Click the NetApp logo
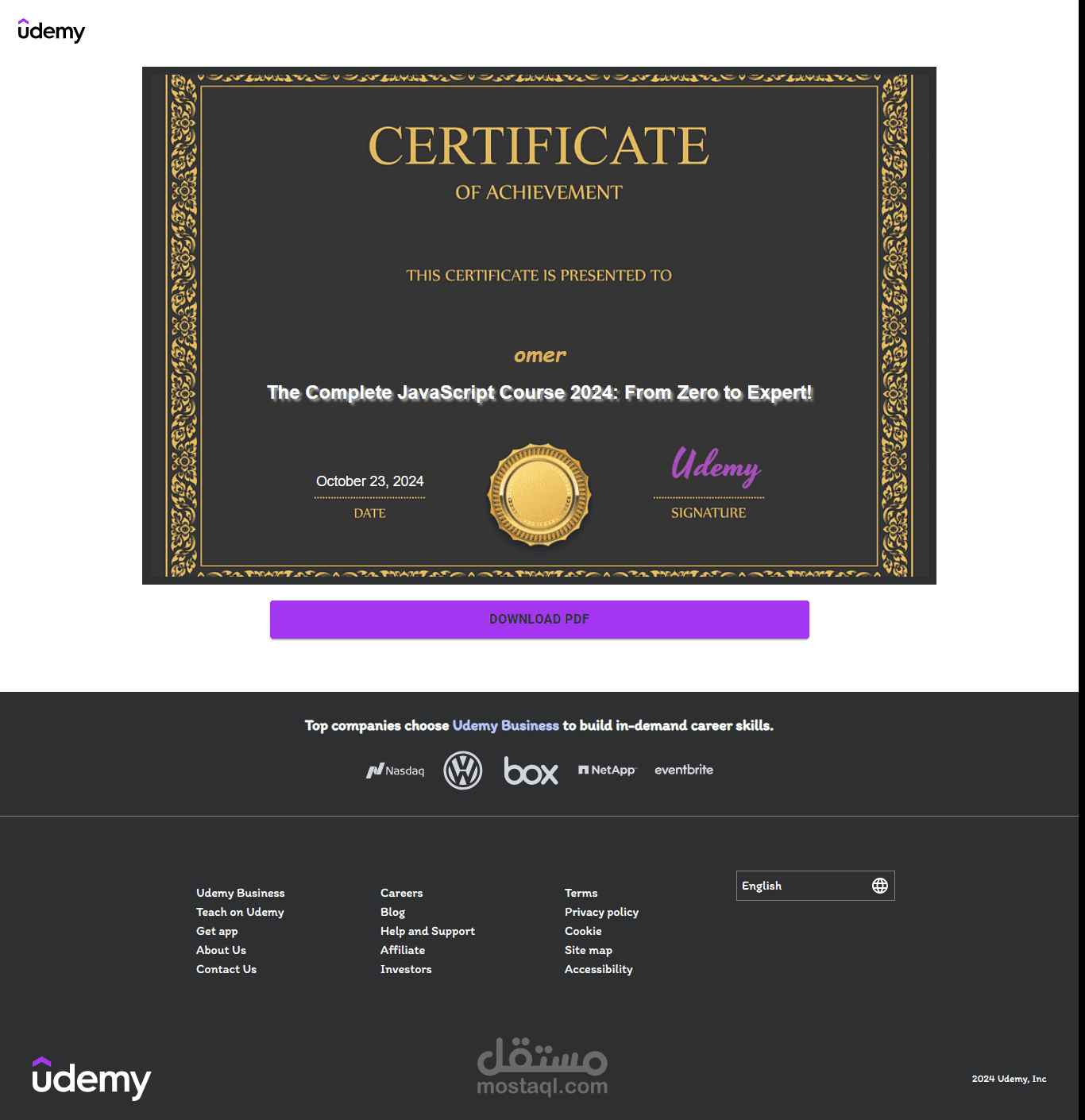The width and height of the screenshot is (1085, 1120). click(x=607, y=770)
